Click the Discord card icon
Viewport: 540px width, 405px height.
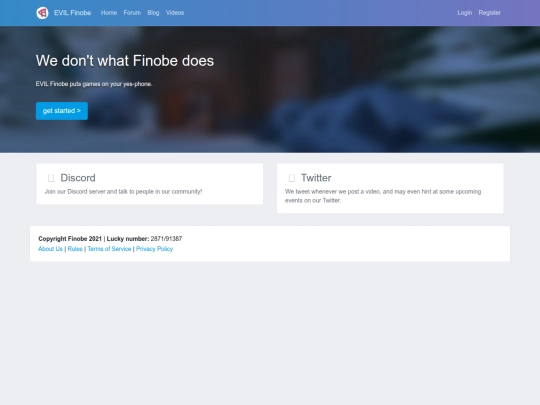51,178
